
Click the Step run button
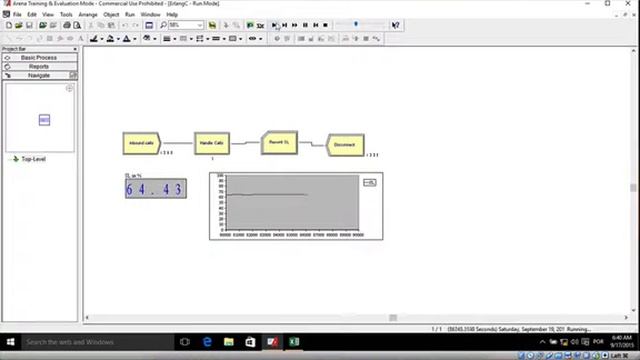284,25
